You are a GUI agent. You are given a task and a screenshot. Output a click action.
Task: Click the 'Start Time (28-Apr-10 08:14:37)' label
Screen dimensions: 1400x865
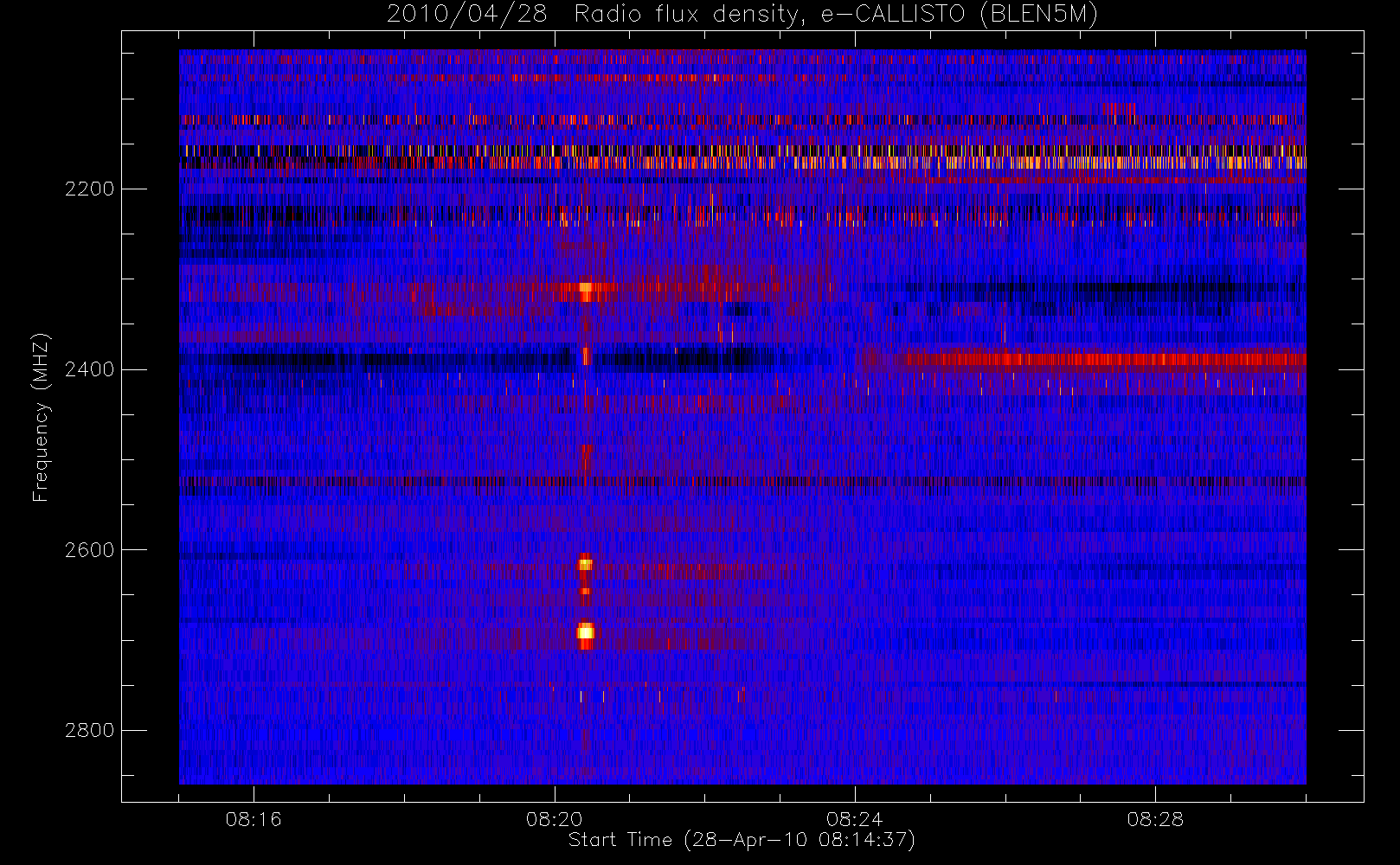(x=742, y=840)
